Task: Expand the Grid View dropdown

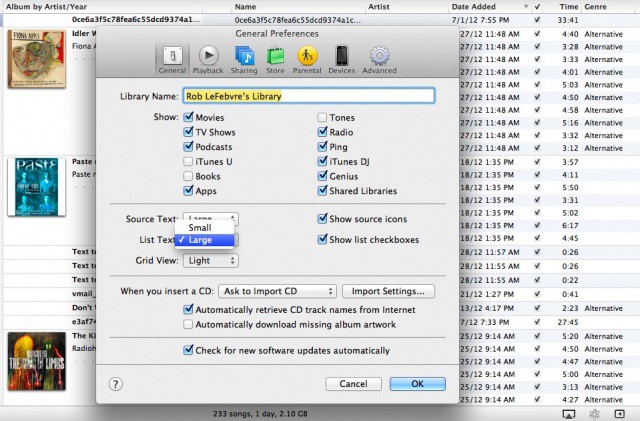Action: [x=211, y=260]
